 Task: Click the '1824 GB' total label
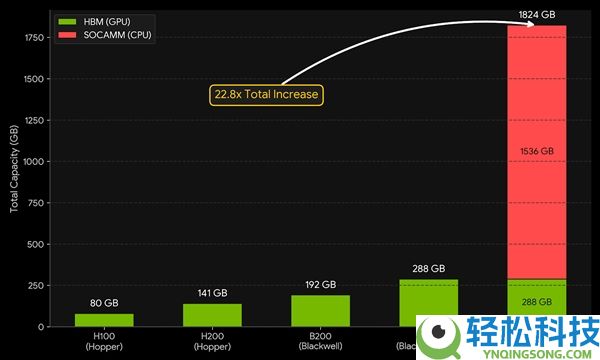[x=537, y=15]
